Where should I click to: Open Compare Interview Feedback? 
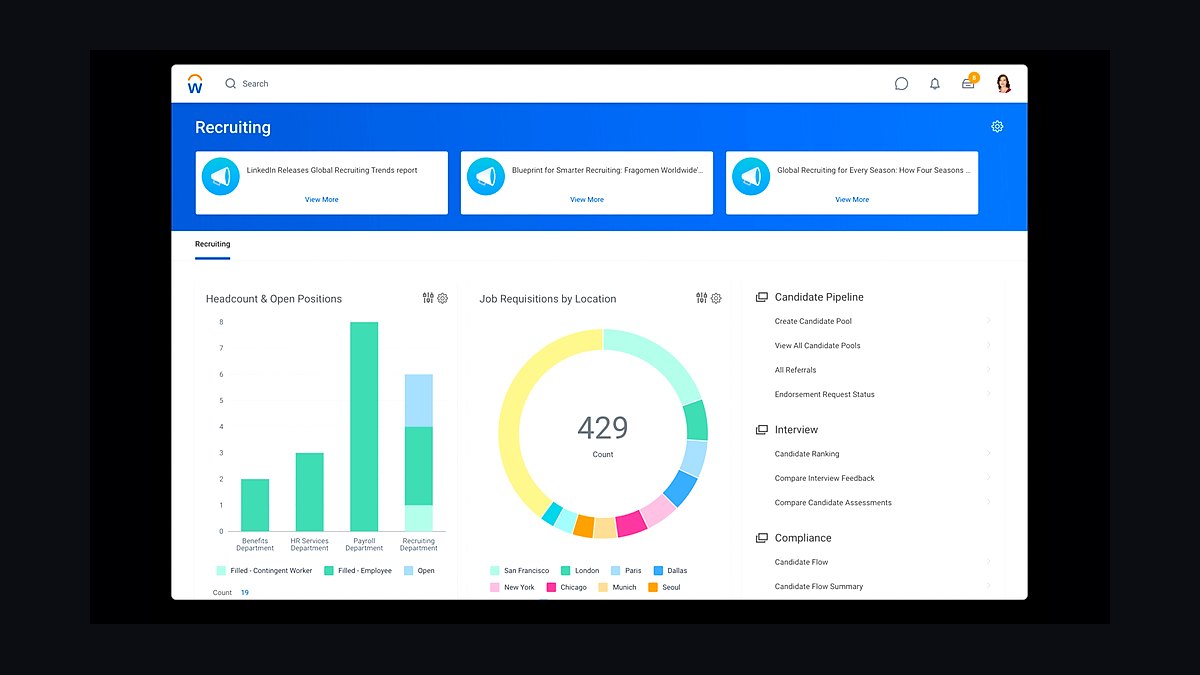tap(824, 478)
